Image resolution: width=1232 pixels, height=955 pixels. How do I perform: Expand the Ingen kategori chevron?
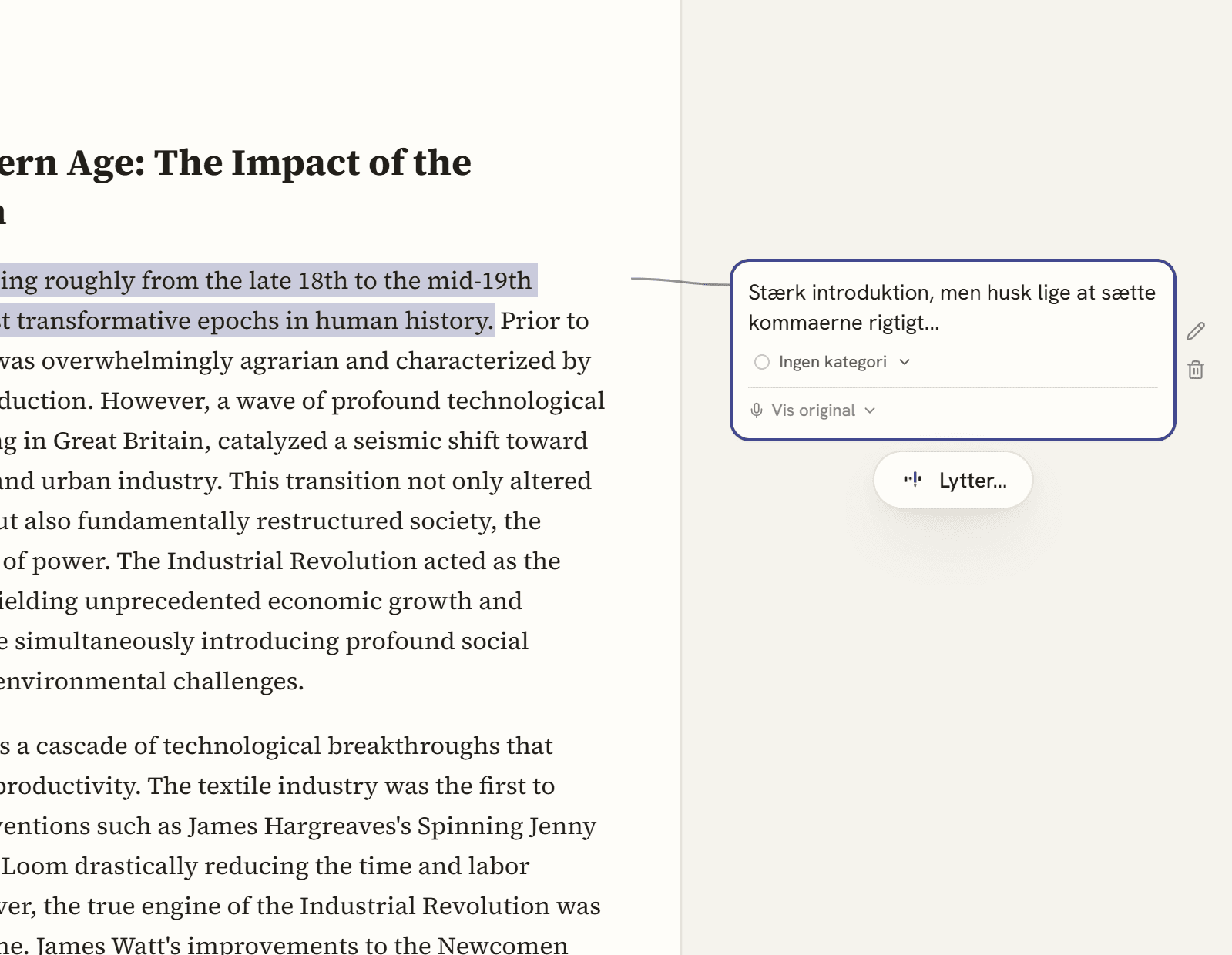[x=905, y=362]
